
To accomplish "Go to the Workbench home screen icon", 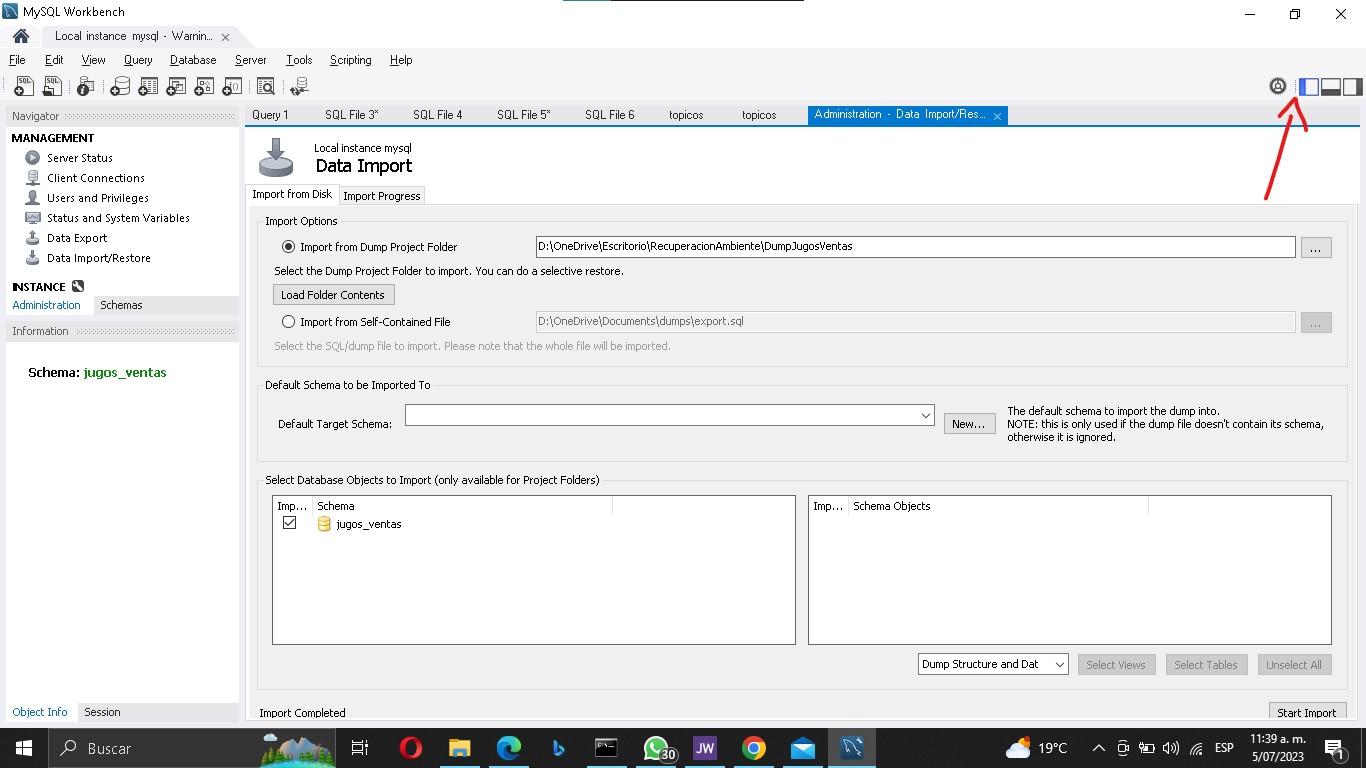I will (x=21, y=36).
